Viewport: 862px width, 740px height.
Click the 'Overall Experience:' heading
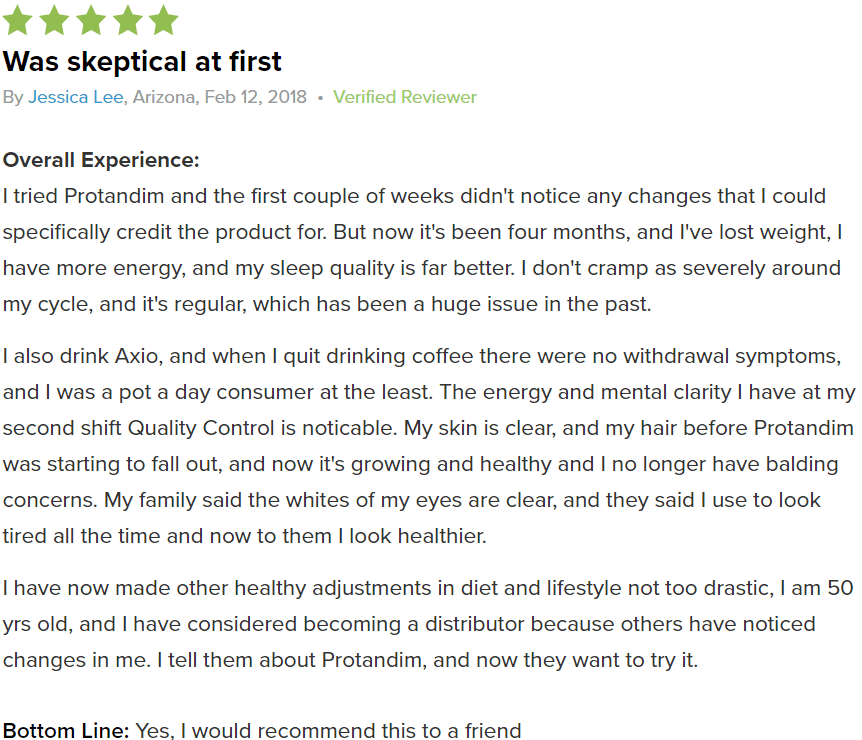coord(101,160)
